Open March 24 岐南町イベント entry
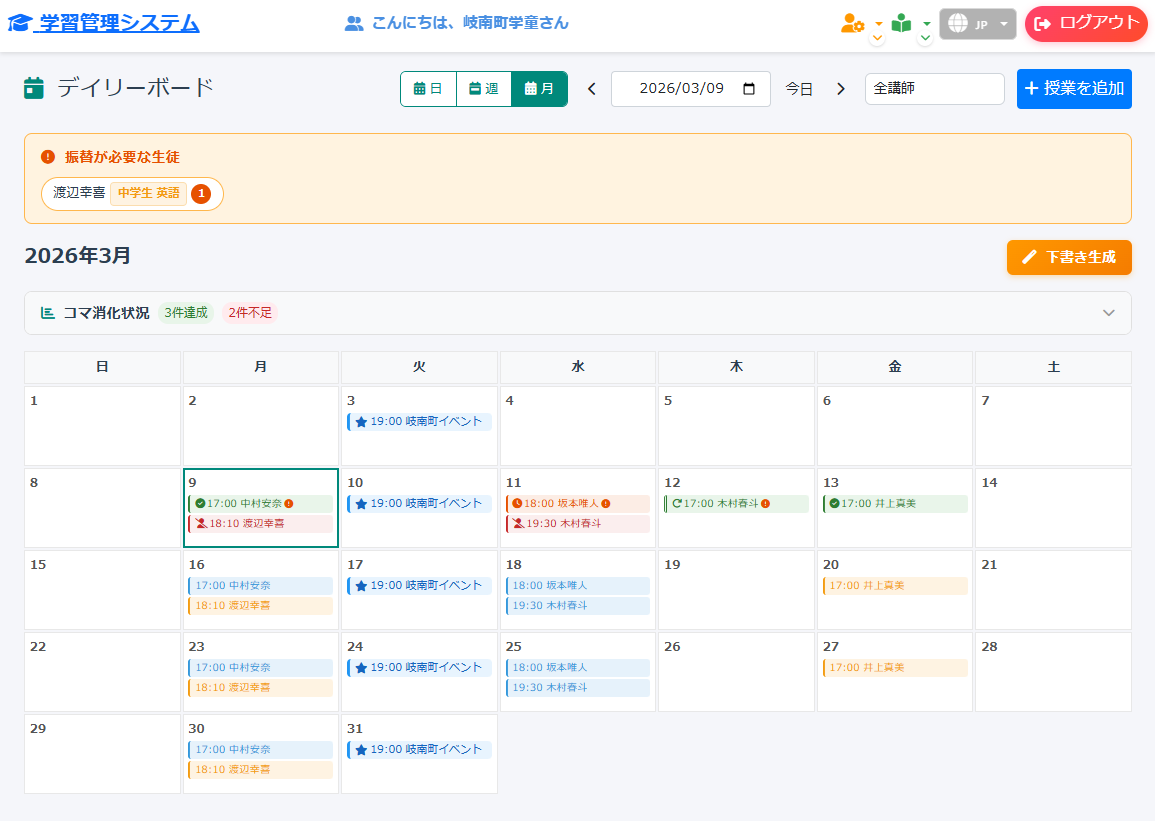Image resolution: width=1155 pixels, height=821 pixels. (419, 667)
